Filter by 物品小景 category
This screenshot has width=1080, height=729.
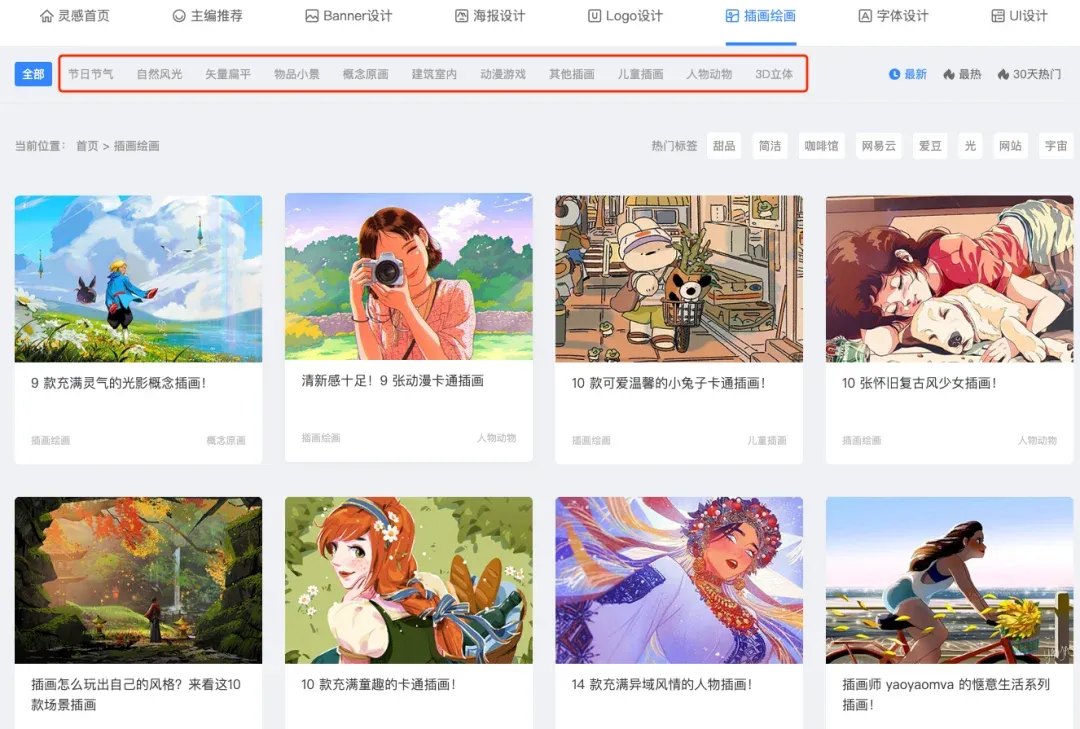[297, 74]
